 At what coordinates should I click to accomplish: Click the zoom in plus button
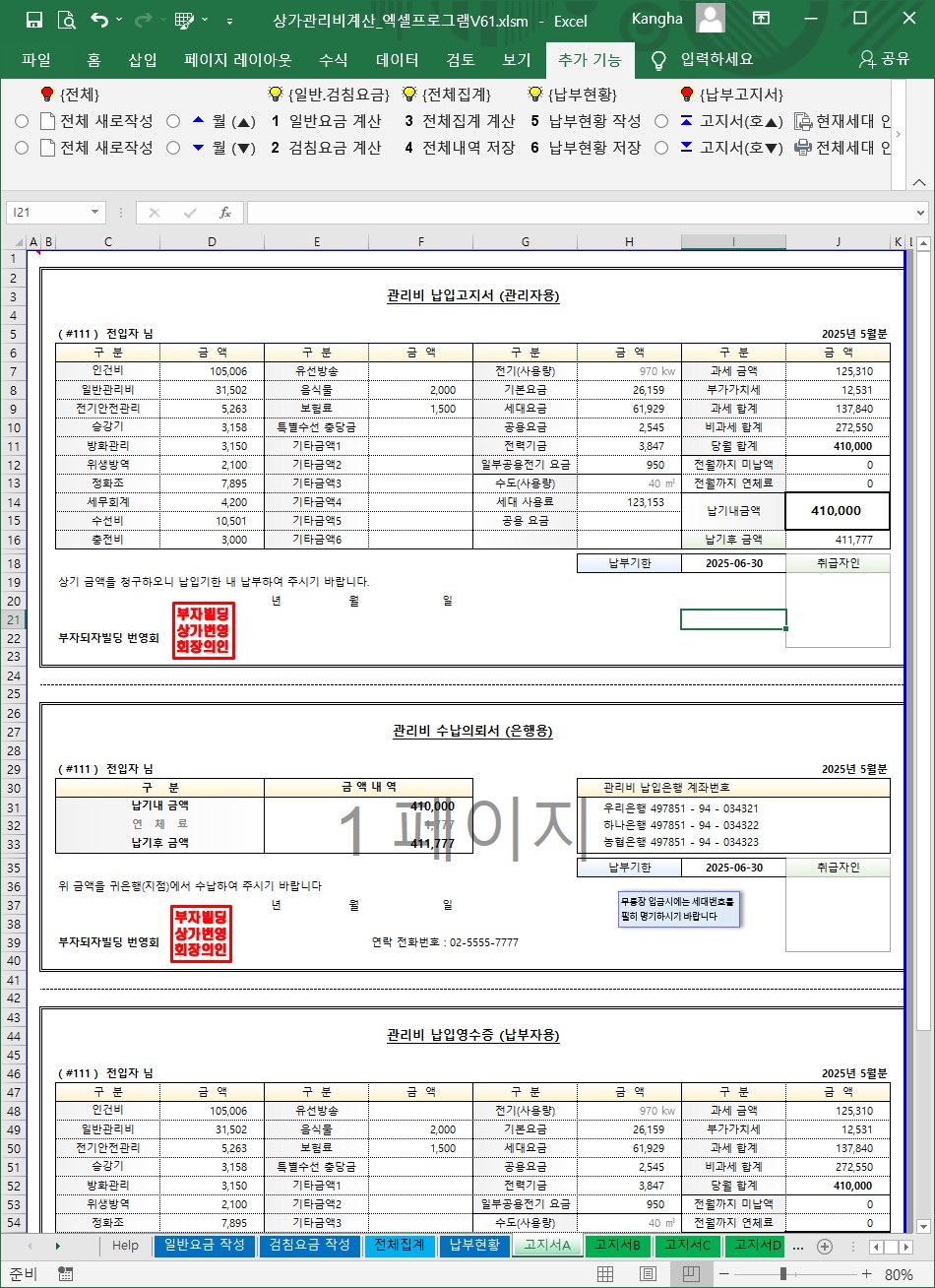coord(865,1274)
